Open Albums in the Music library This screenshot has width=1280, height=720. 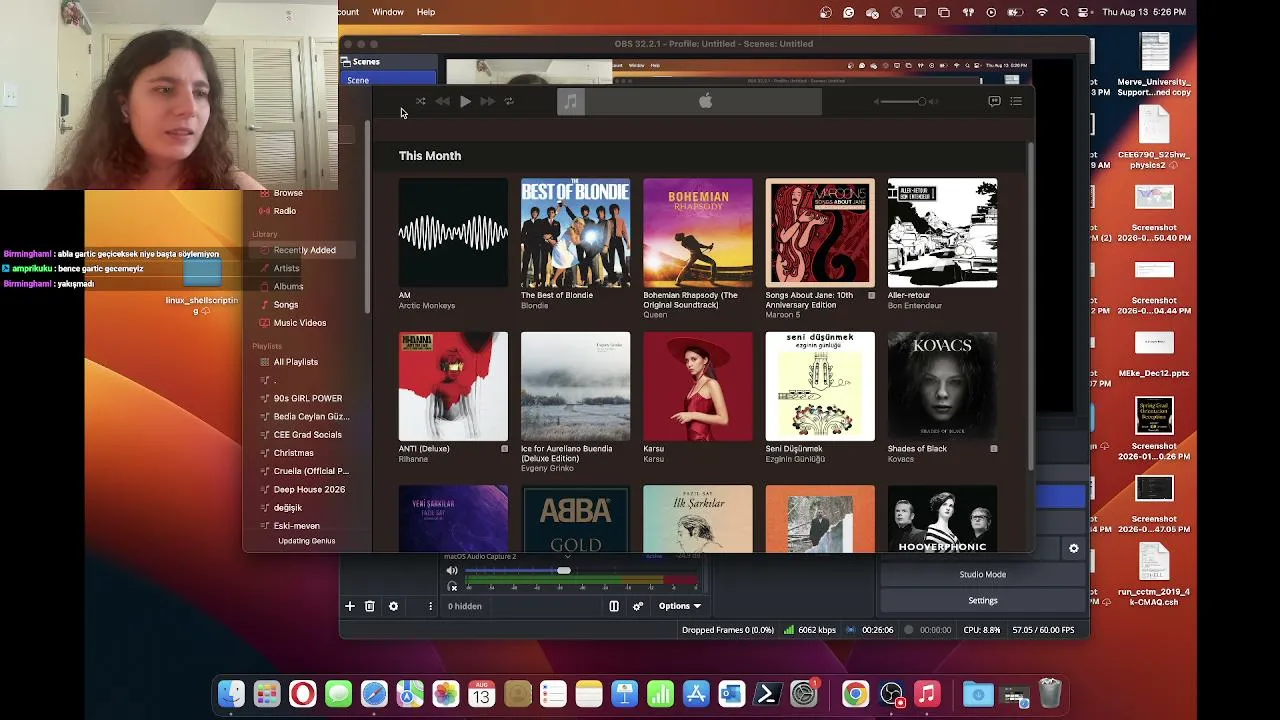[289, 286]
